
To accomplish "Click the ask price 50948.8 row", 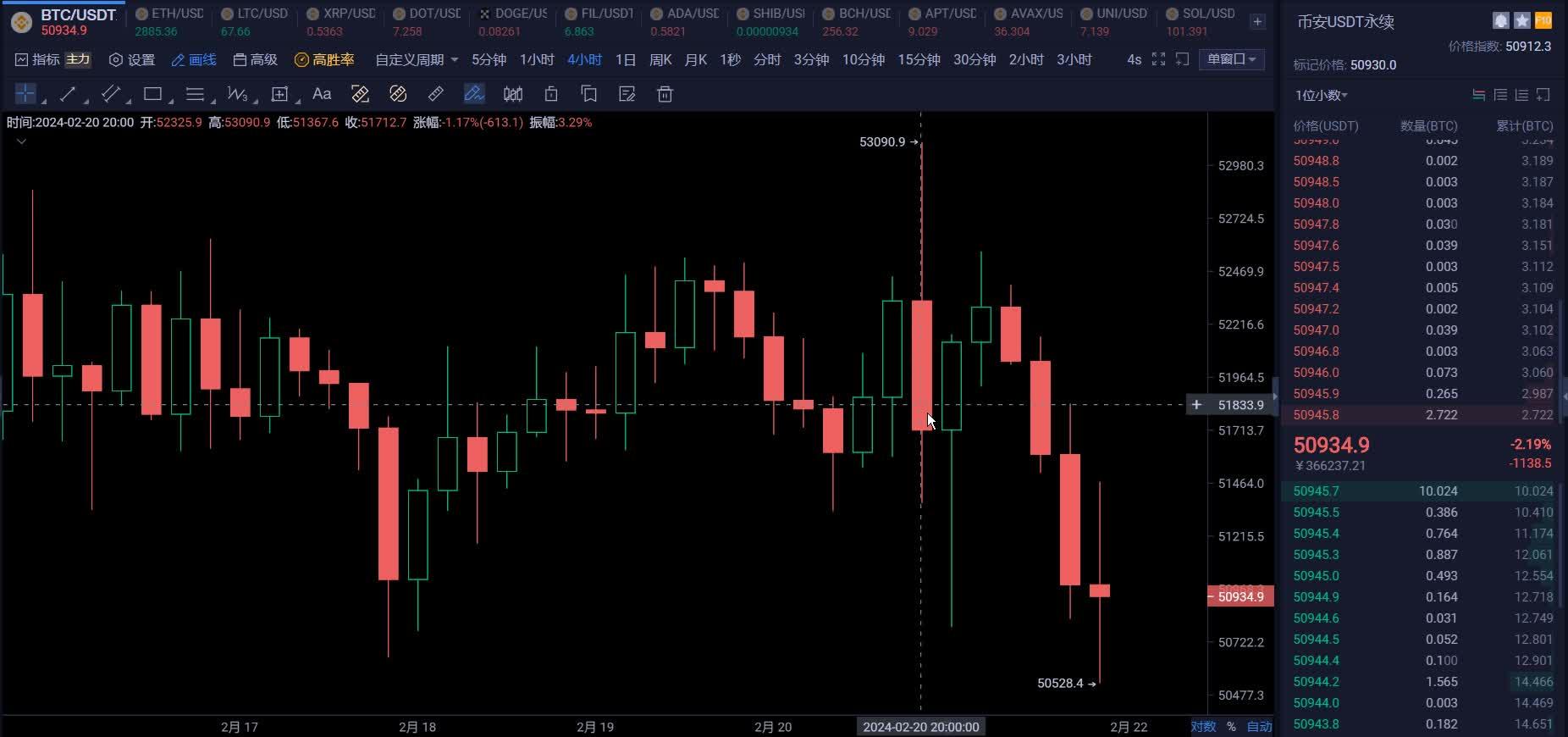I will pyautogui.click(x=1422, y=161).
